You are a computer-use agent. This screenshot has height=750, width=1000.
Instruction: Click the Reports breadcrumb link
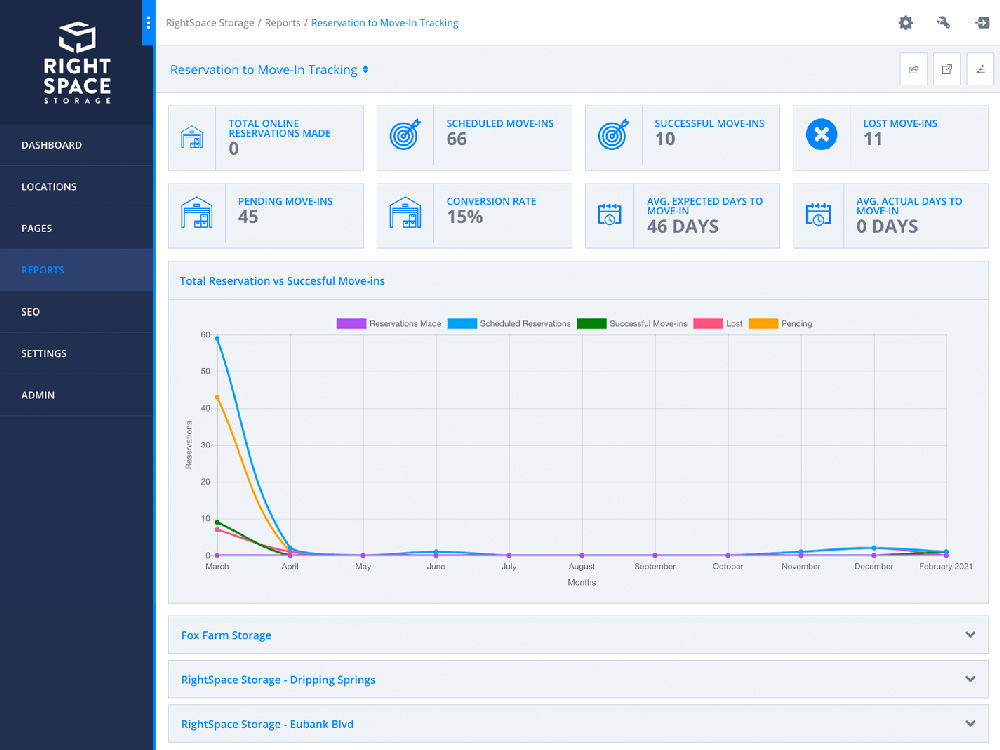[283, 23]
